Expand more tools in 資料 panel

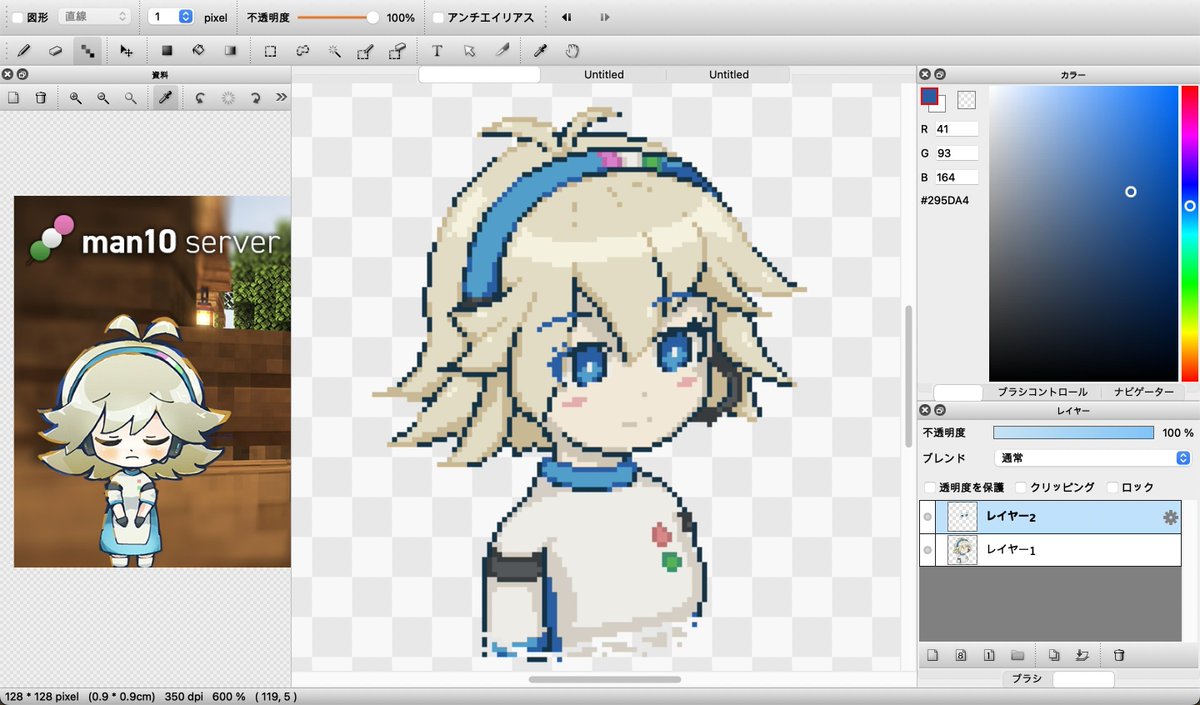click(281, 97)
